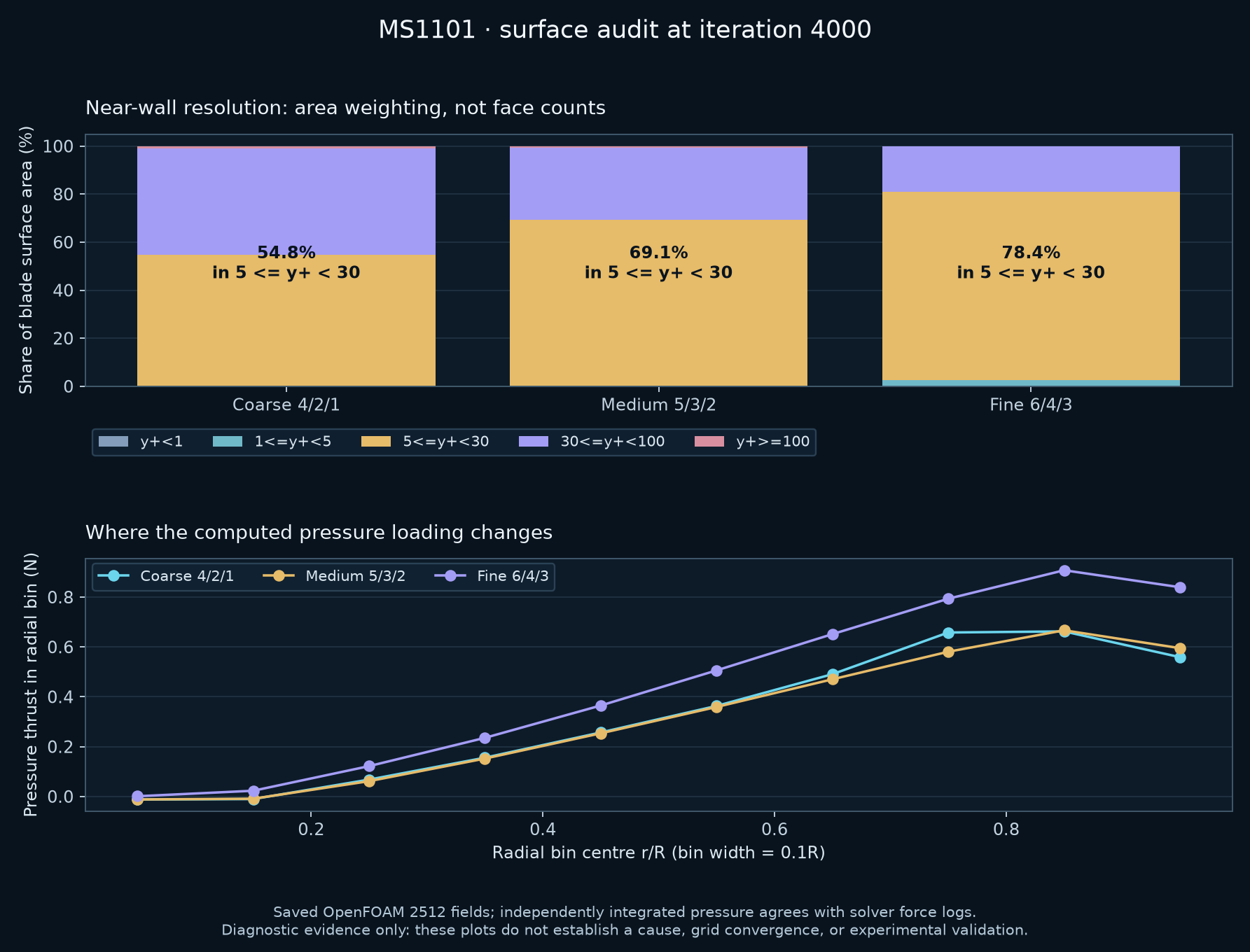Click the chart title MS1101 surface audit
The height and width of the screenshot is (952, 1250).
point(625,30)
